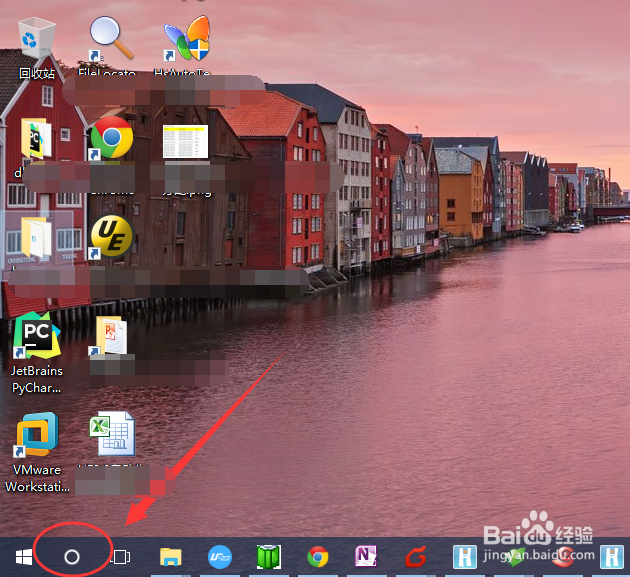Switch to Chrome on the taskbar
The image size is (630, 577).
click(318, 557)
